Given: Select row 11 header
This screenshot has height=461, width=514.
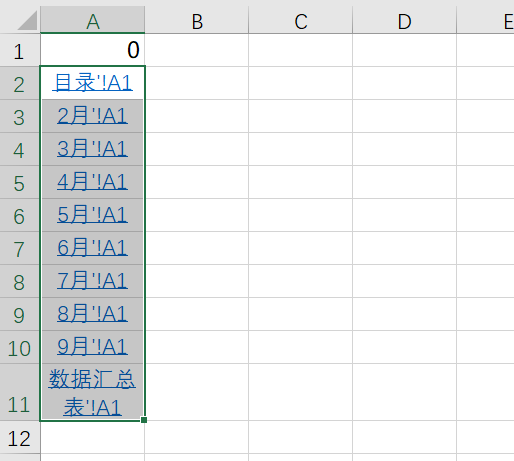Looking at the screenshot, I should (20, 392).
